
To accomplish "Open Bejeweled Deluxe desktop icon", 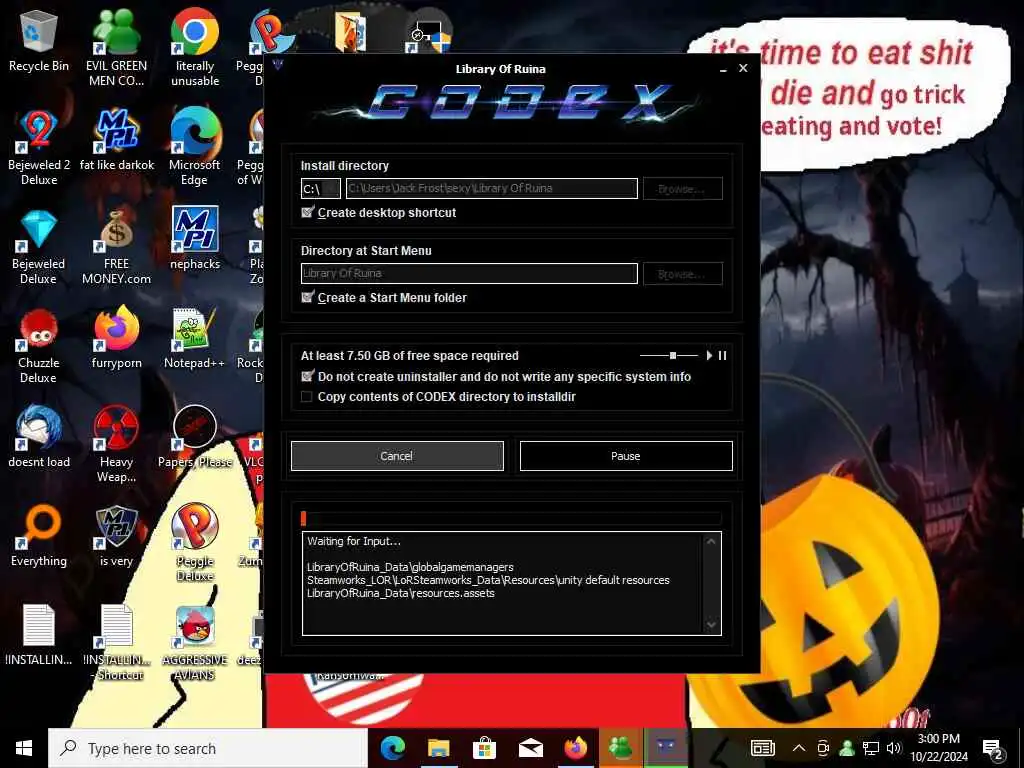I will click(39, 247).
